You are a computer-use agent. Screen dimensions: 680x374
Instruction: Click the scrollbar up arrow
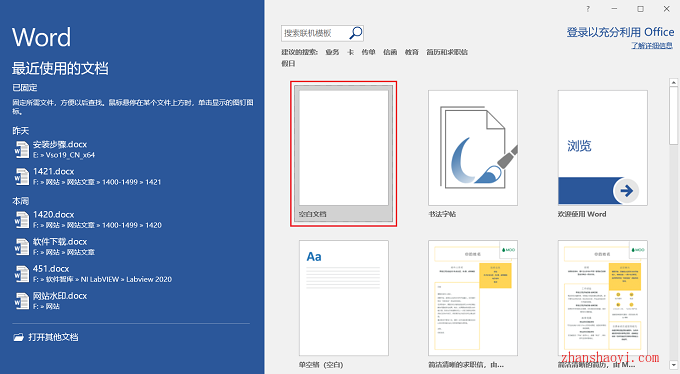coord(673,82)
